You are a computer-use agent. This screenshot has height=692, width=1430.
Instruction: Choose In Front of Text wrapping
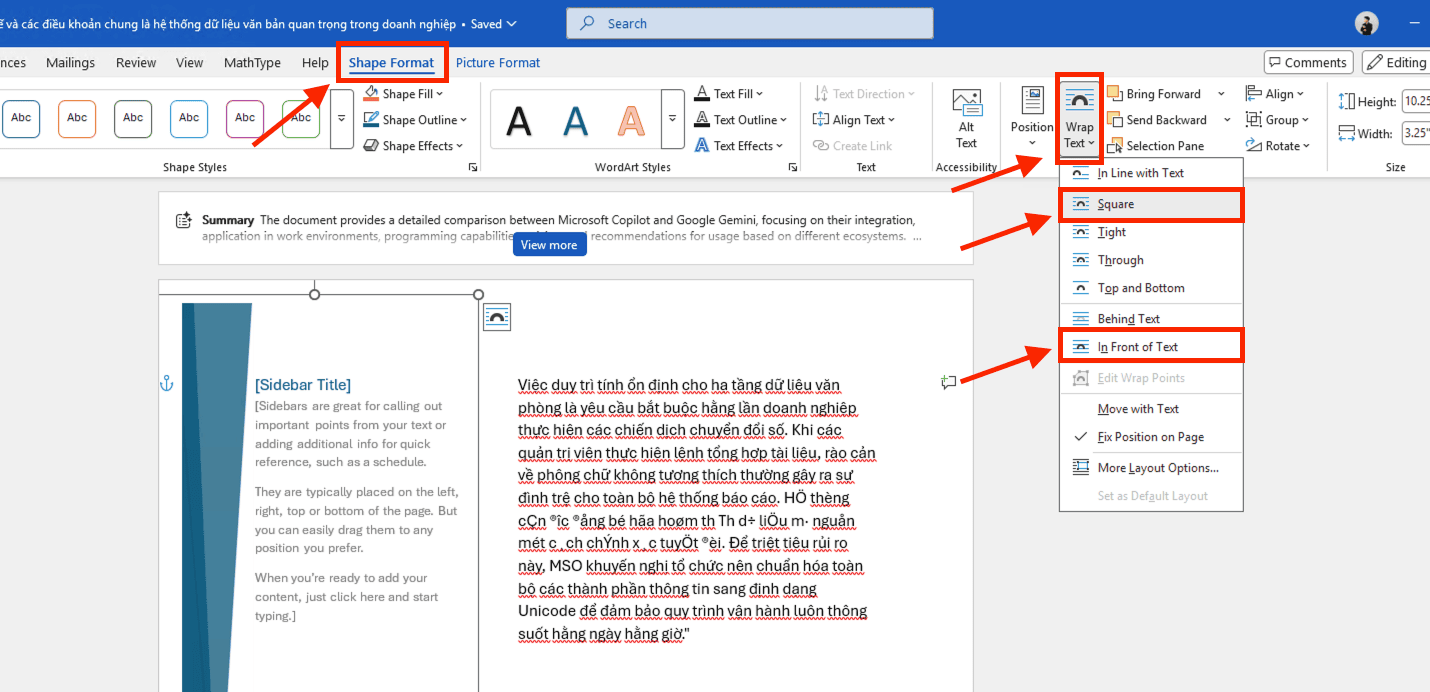[1151, 347]
